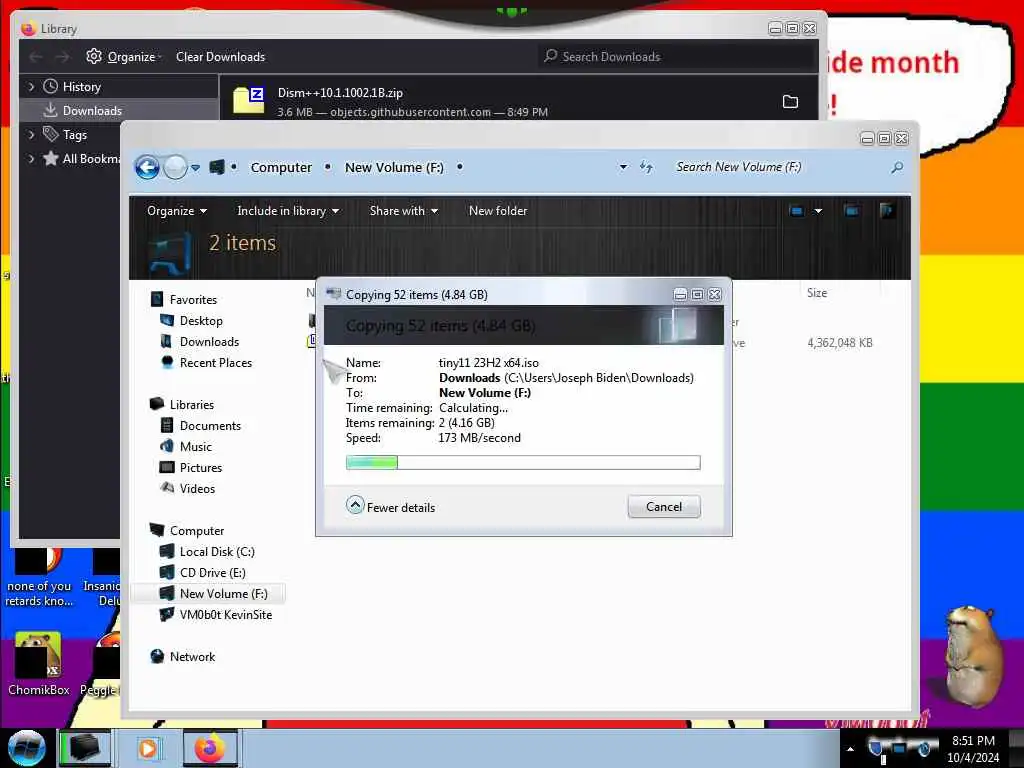Select Libraries in navigation pane
Screen dimensions: 1024x768
(192, 405)
